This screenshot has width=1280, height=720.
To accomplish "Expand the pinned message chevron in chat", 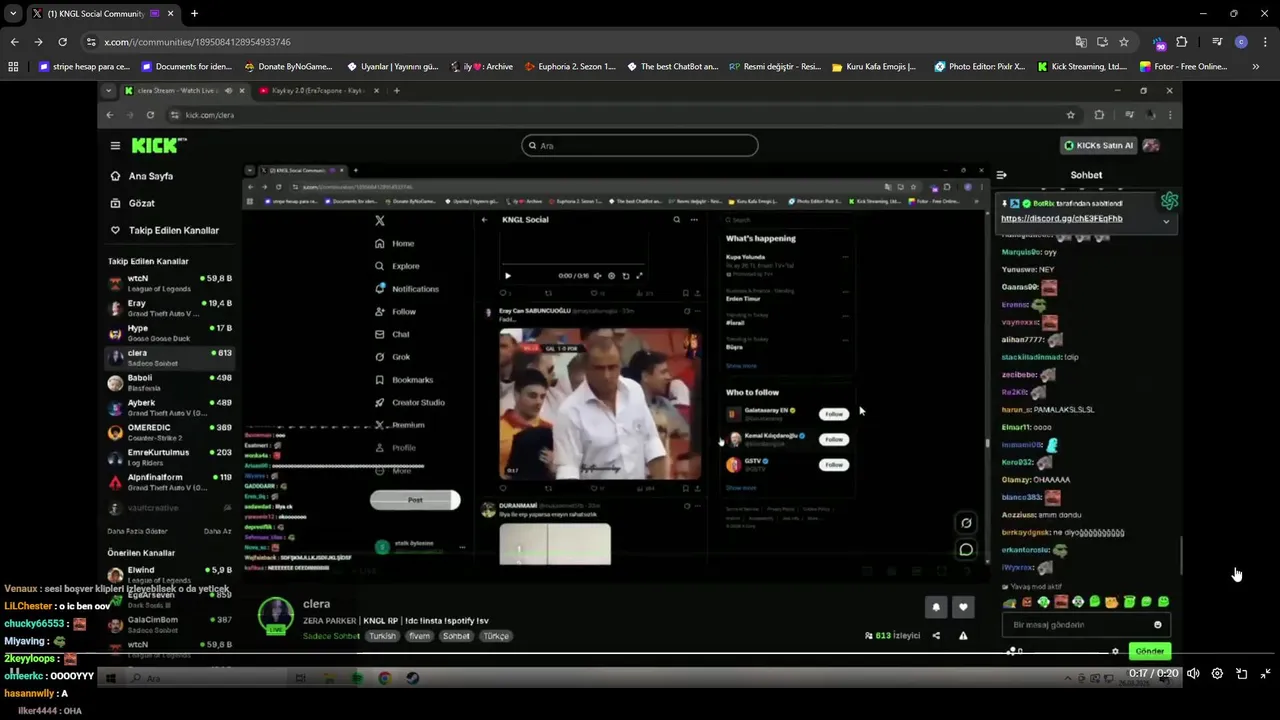I will point(1166,221).
